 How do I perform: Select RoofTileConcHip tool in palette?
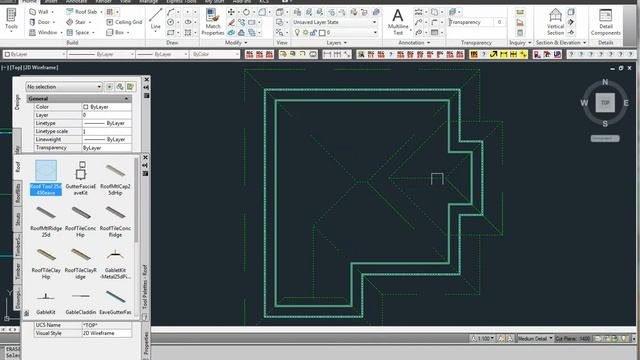[x=81, y=222]
